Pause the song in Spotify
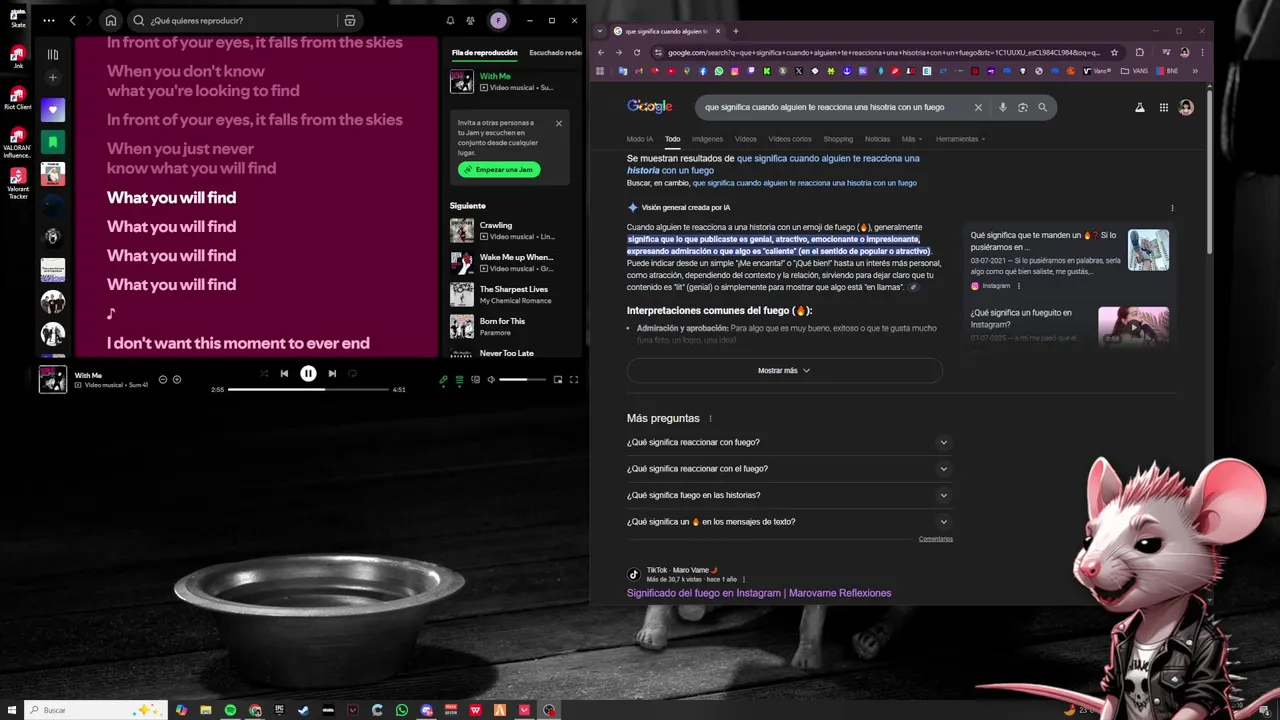 pyautogui.click(x=308, y=373)
